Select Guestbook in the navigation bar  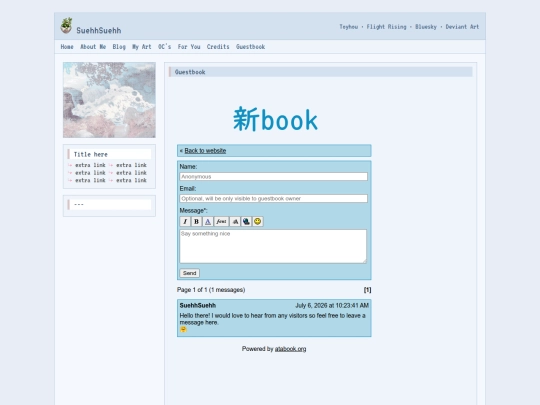(250, 47)
